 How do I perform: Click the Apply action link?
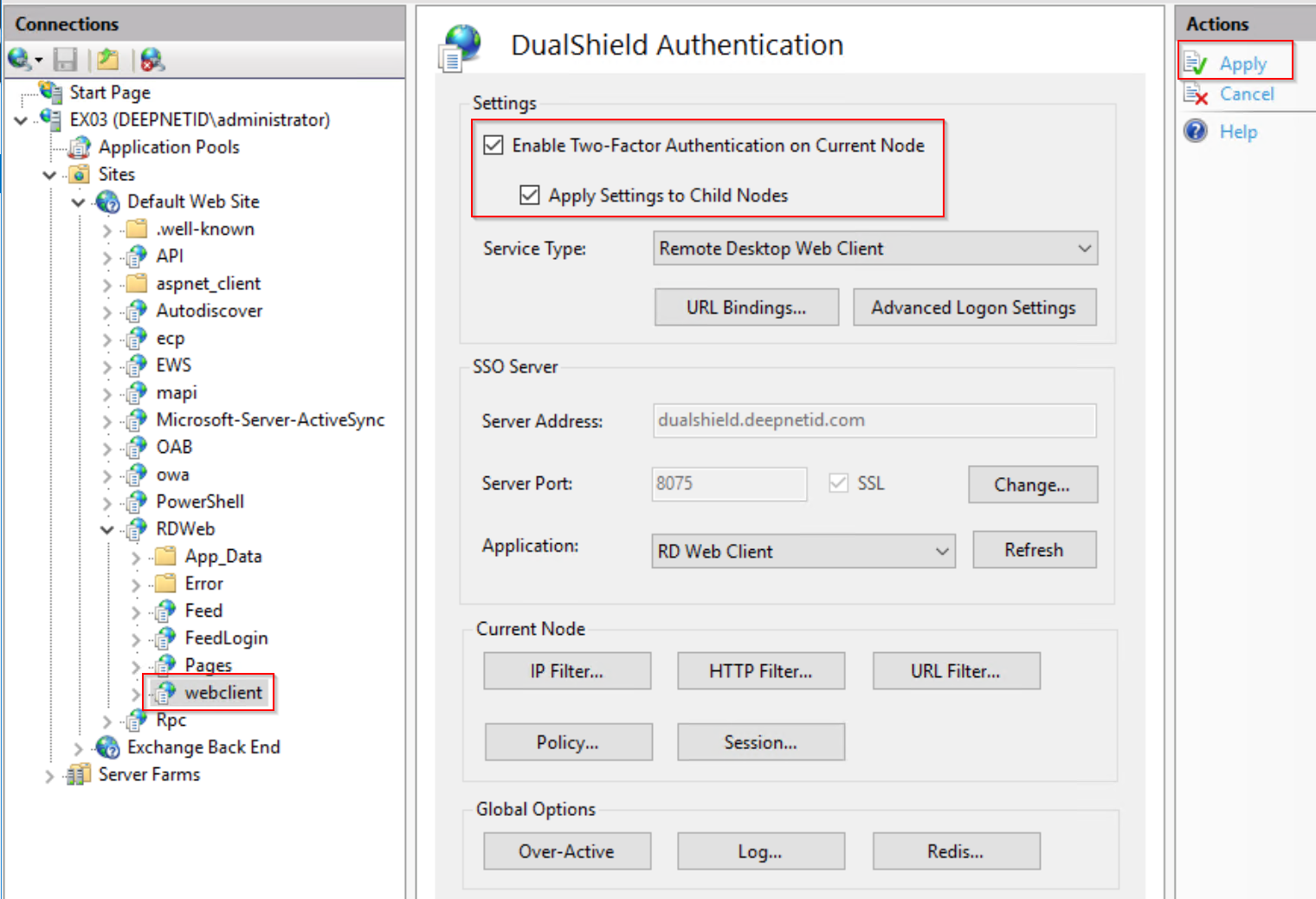1243,62
